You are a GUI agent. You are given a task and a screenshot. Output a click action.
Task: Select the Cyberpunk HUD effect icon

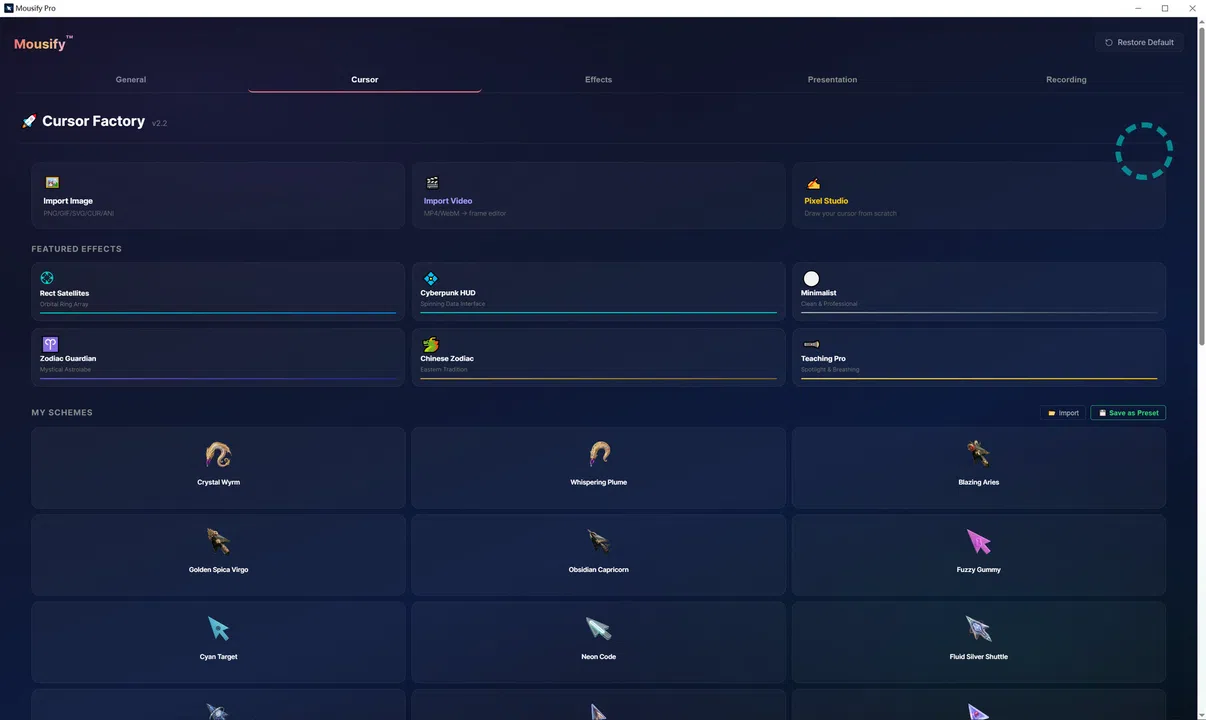tap(431, 278)
